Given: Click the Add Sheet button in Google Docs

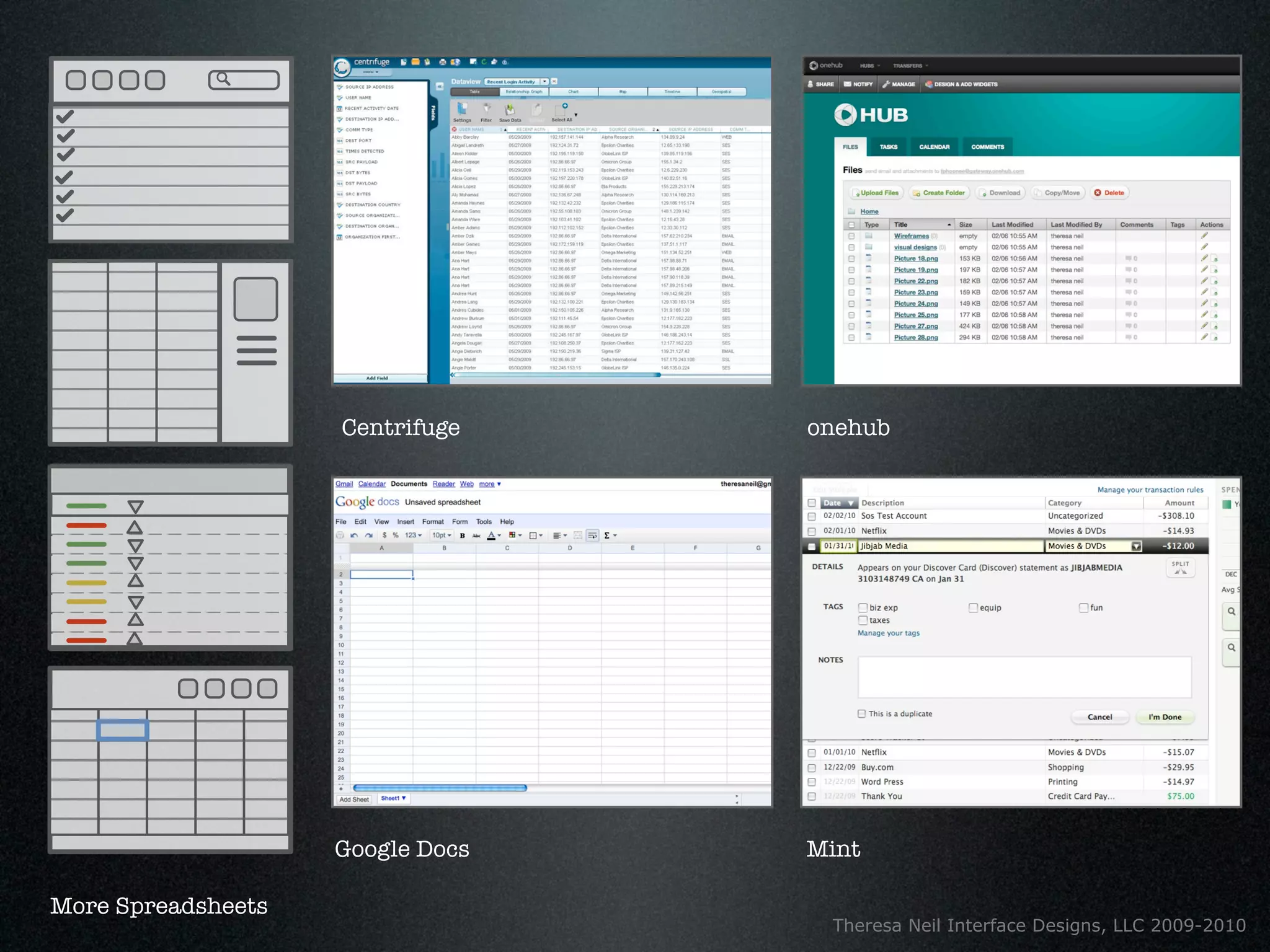Looking at the screenshot, I should click(x=354, y=800).
